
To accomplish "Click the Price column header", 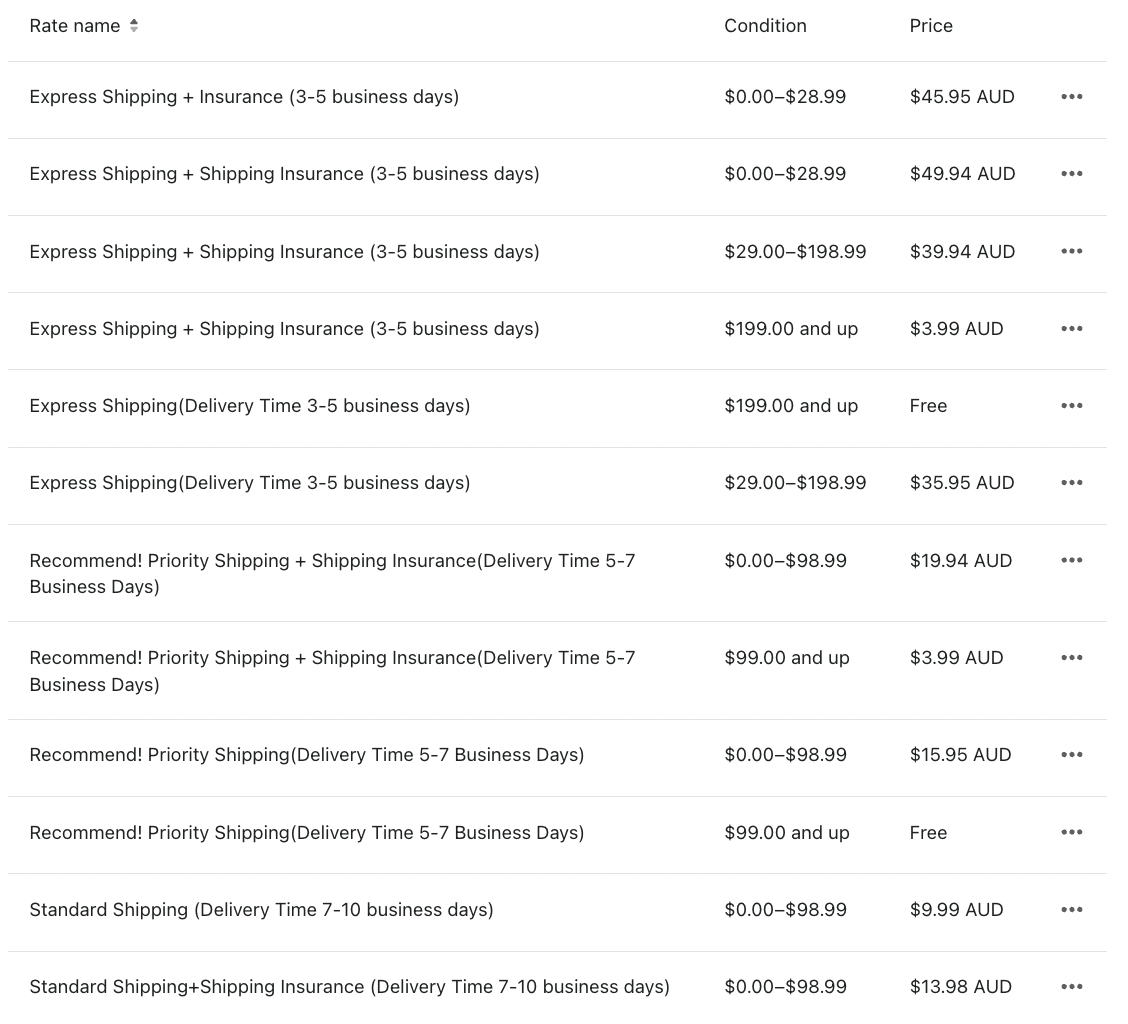I will pos(931,26).
